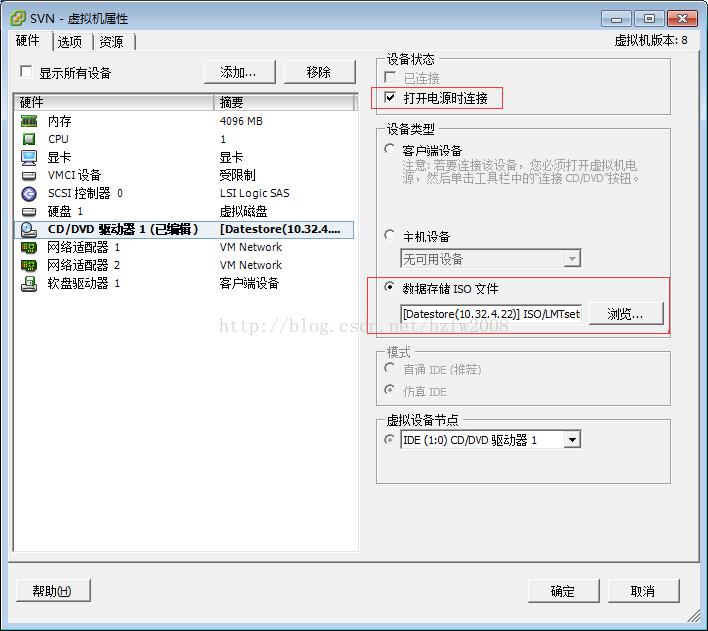Choose 数据存储 ISO 文件 radio button
The image size is (708, 631).
click(x=389, y=287)
